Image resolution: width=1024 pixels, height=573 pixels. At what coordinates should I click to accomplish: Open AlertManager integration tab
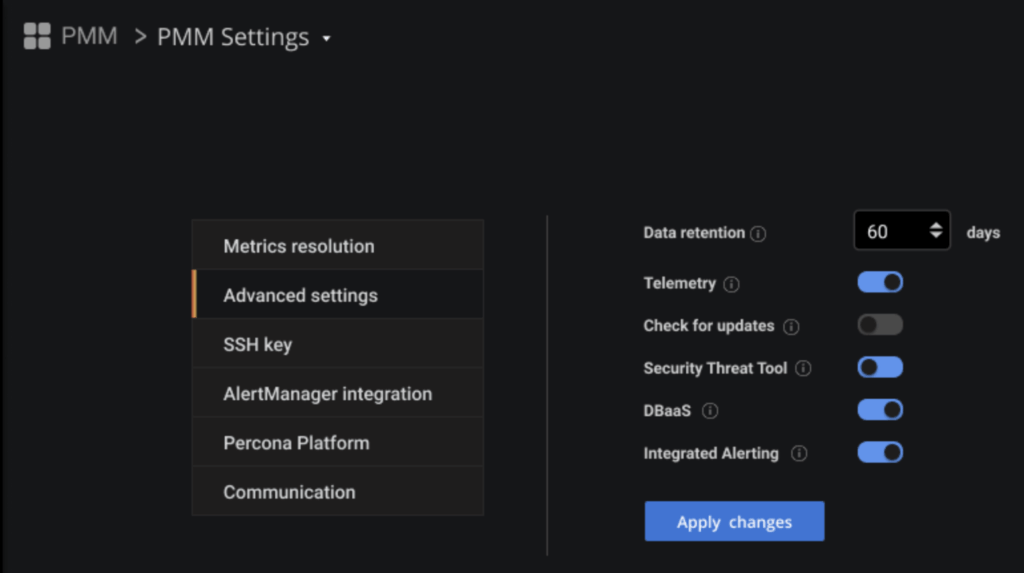point(338,393)
